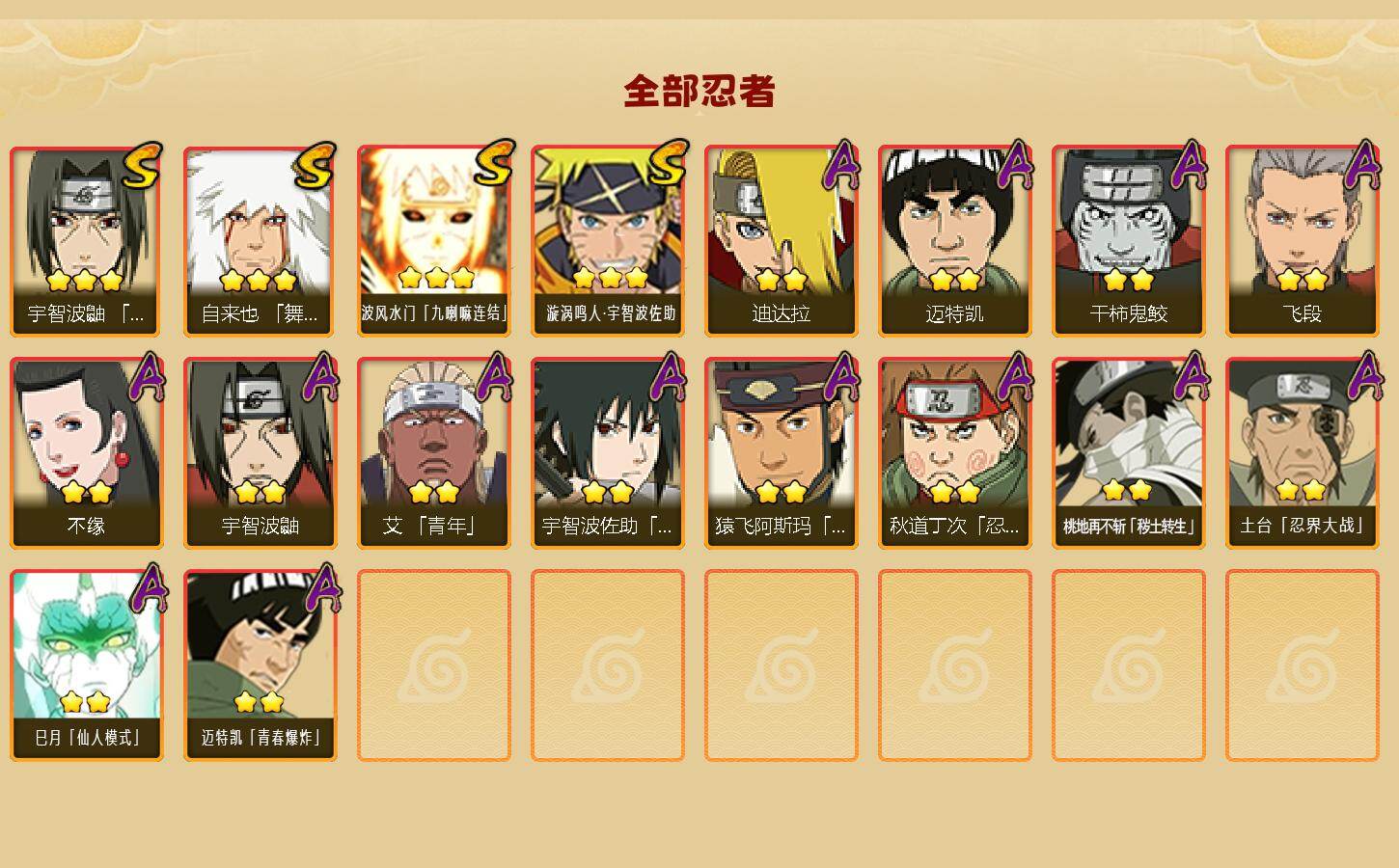This screenshot has width=1399, height=868.
Task: Open the 波风水门「九喇嘛连结」 card
Action: (433, 241)
